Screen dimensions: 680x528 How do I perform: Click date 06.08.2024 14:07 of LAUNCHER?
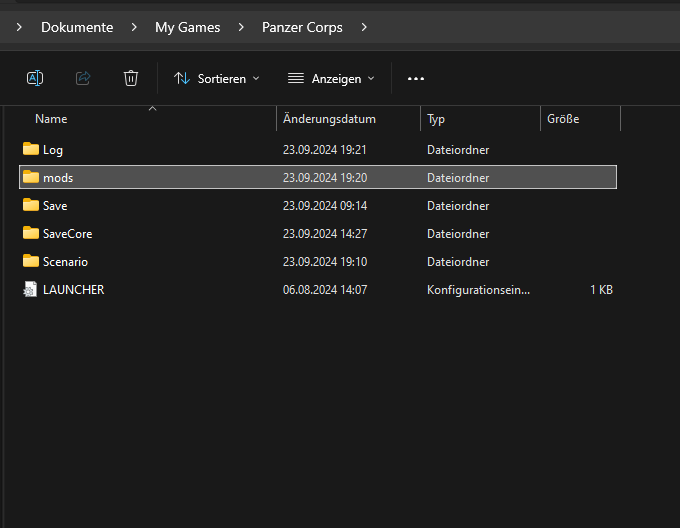point(325,290)
